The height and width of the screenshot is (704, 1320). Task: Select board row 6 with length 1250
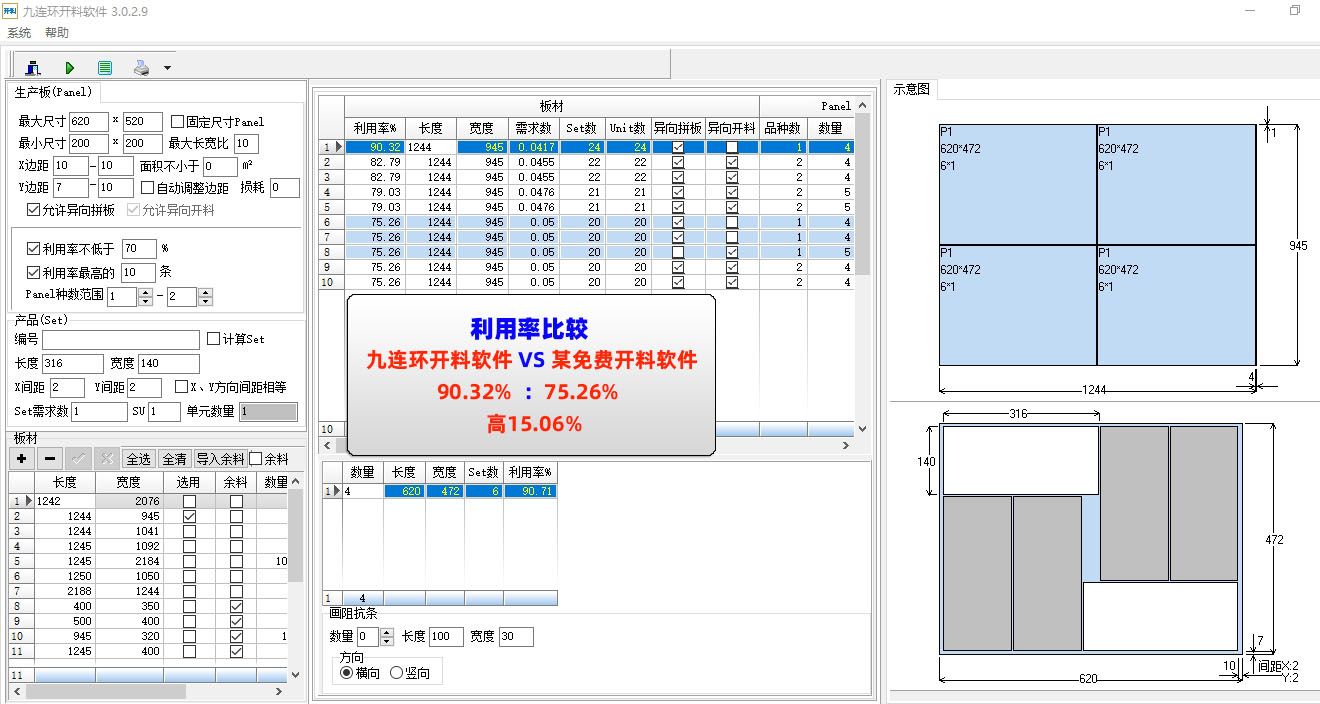(x=148, y=577)
